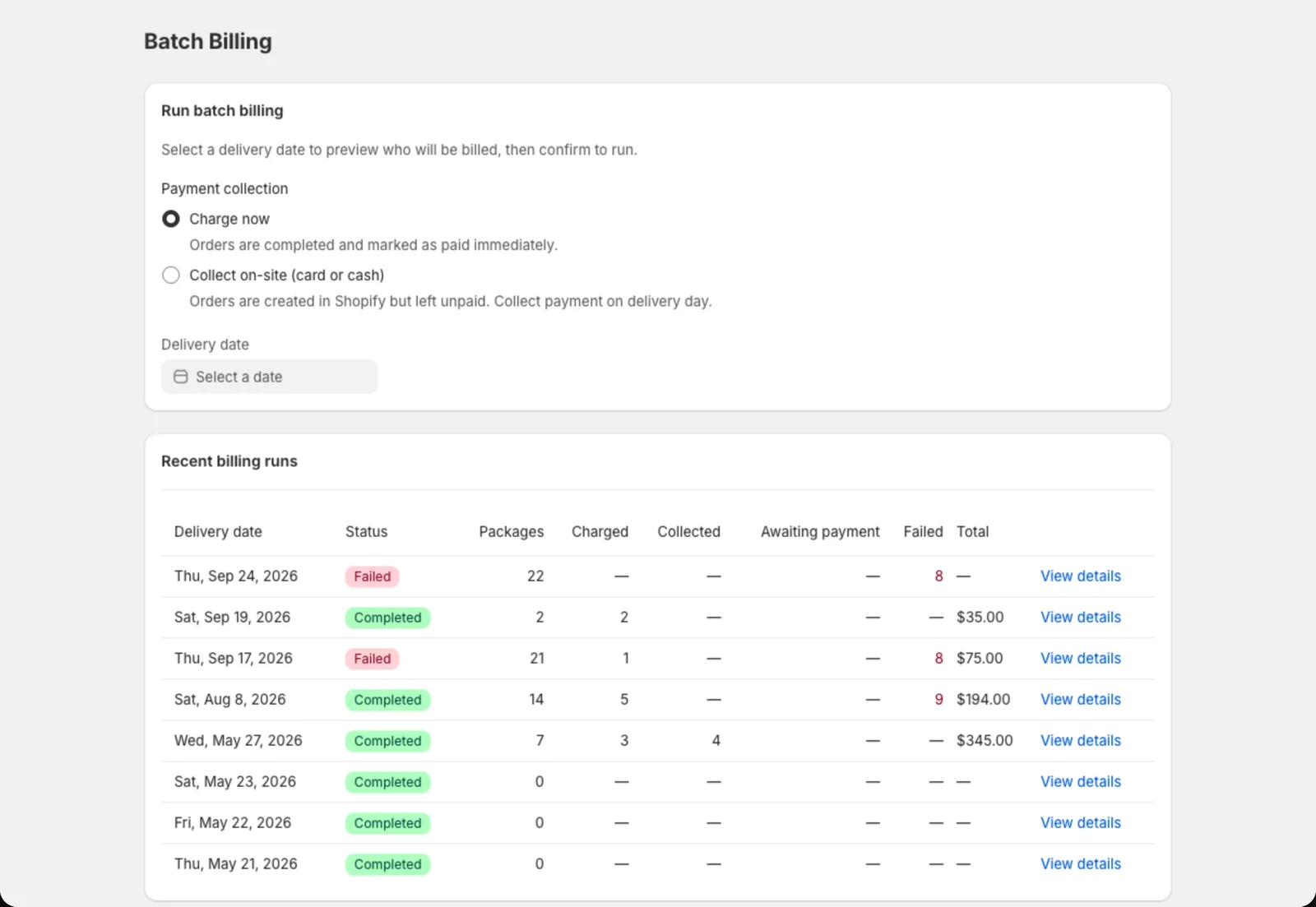
Task: Click the $194.00 total value
Action: (x=983, y=700)
